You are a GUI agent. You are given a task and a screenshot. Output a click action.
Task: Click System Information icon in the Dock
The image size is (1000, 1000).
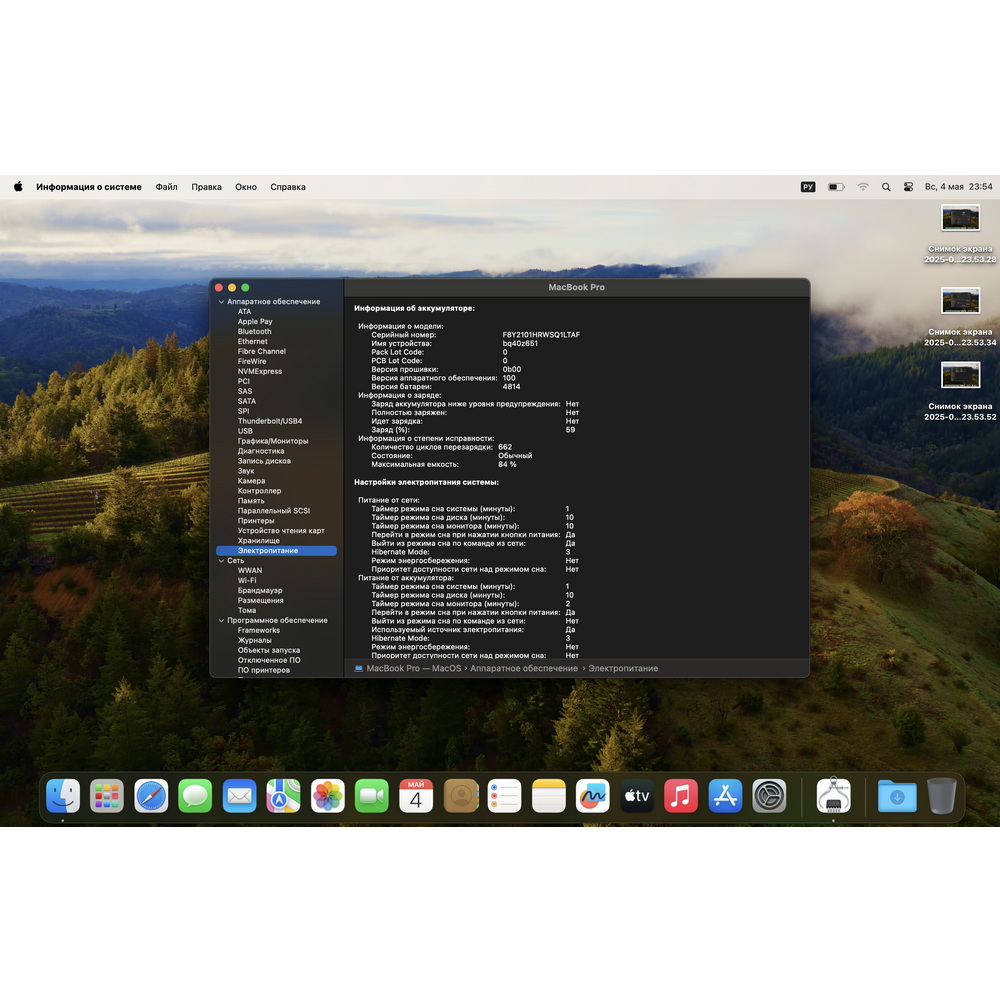coord(834,796)
